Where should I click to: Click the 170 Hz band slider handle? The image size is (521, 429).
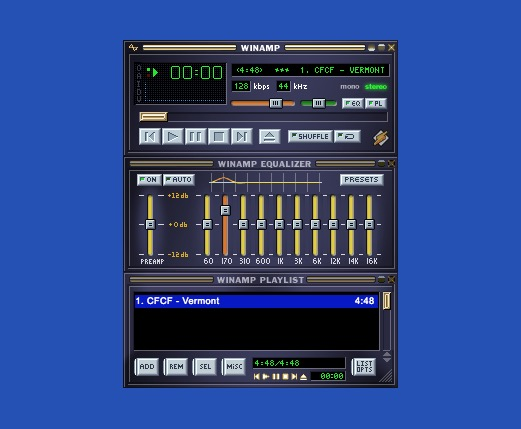point(225,210)
